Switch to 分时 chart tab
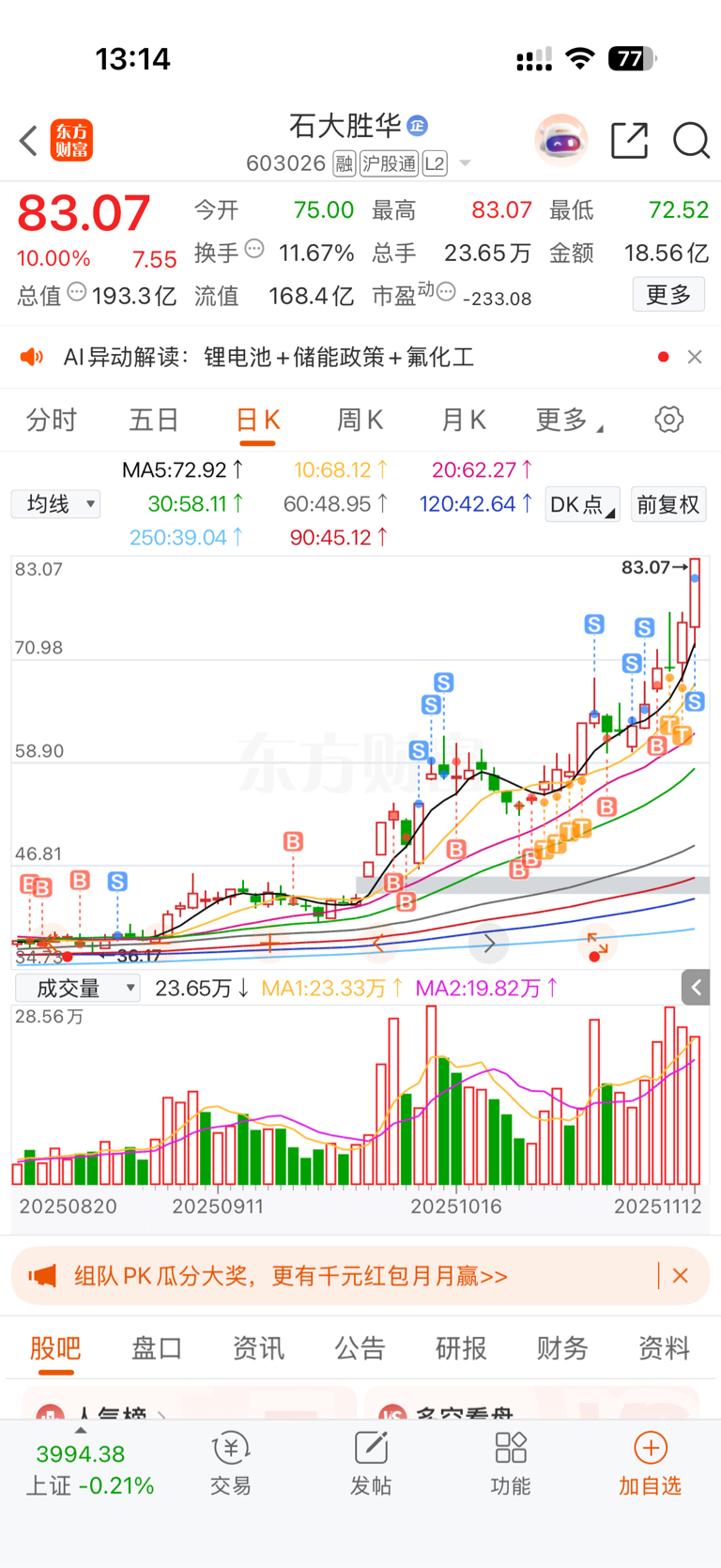The image size is (721, 1568). pyautogui.click(x=52, y=420)
